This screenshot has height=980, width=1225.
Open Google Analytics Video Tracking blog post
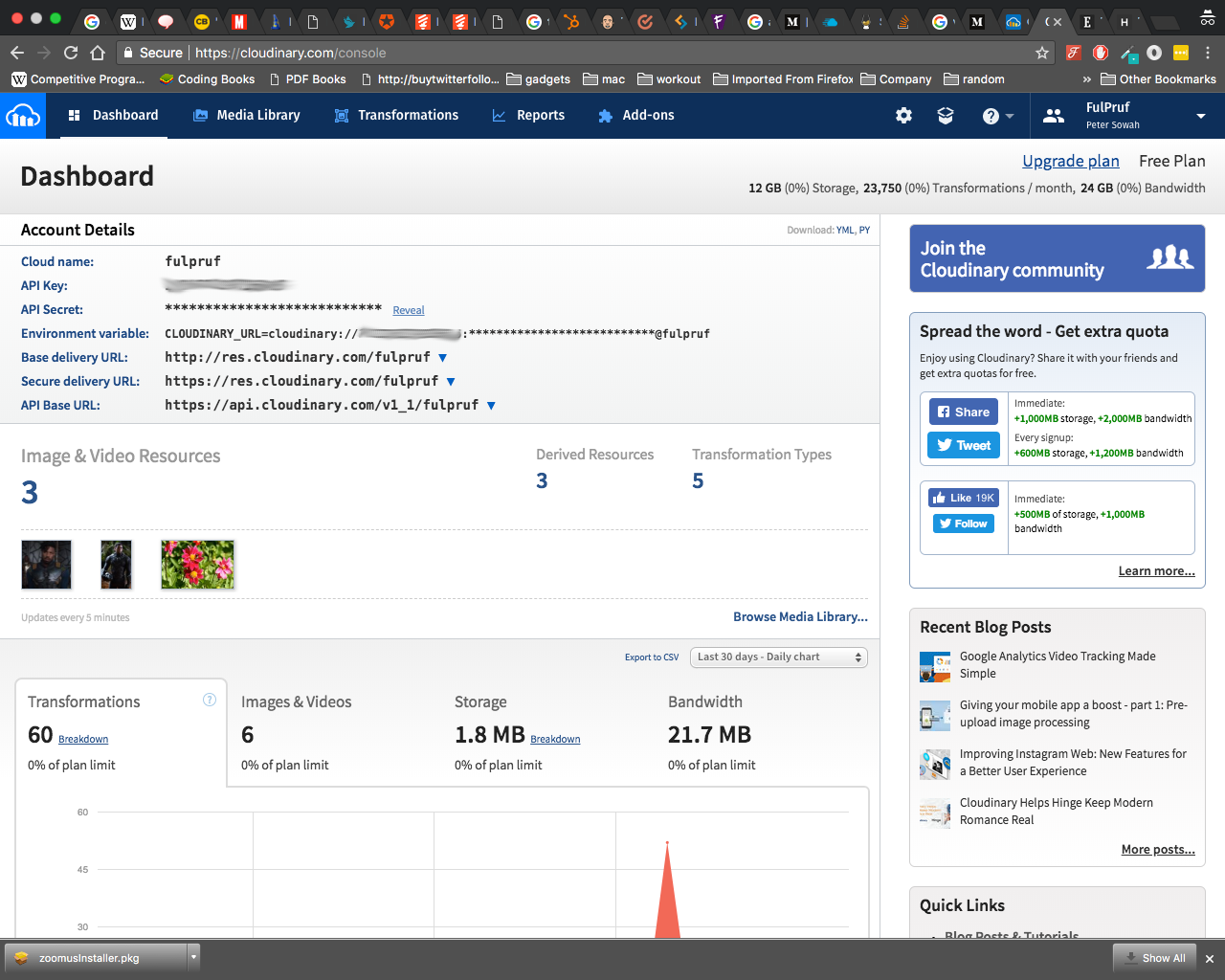coord(1058,665)
